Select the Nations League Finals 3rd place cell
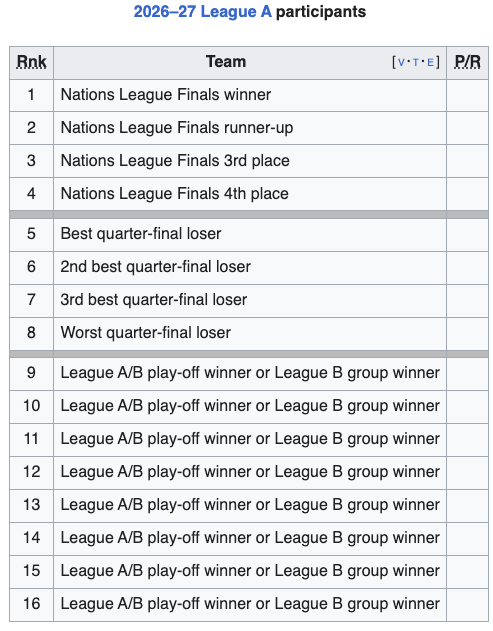The width and height of the screenshot is (493, 631). click(250, 161)
